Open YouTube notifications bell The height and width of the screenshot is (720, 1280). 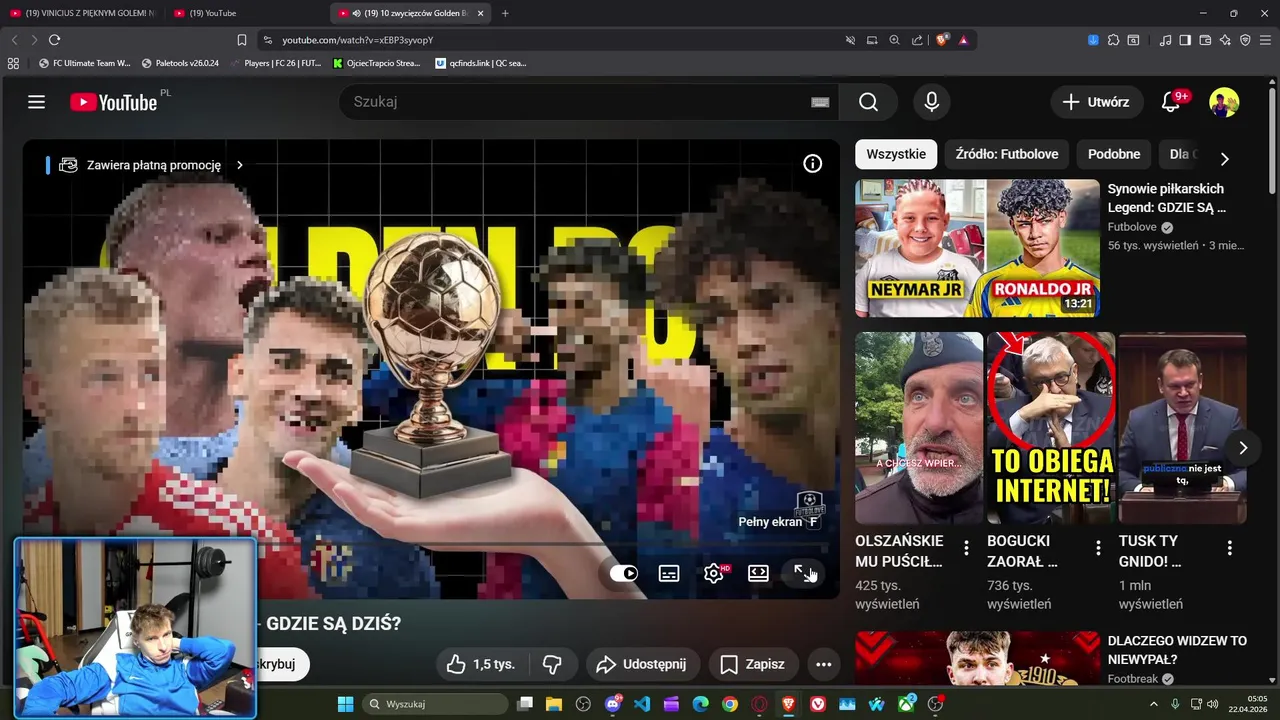1170,102
